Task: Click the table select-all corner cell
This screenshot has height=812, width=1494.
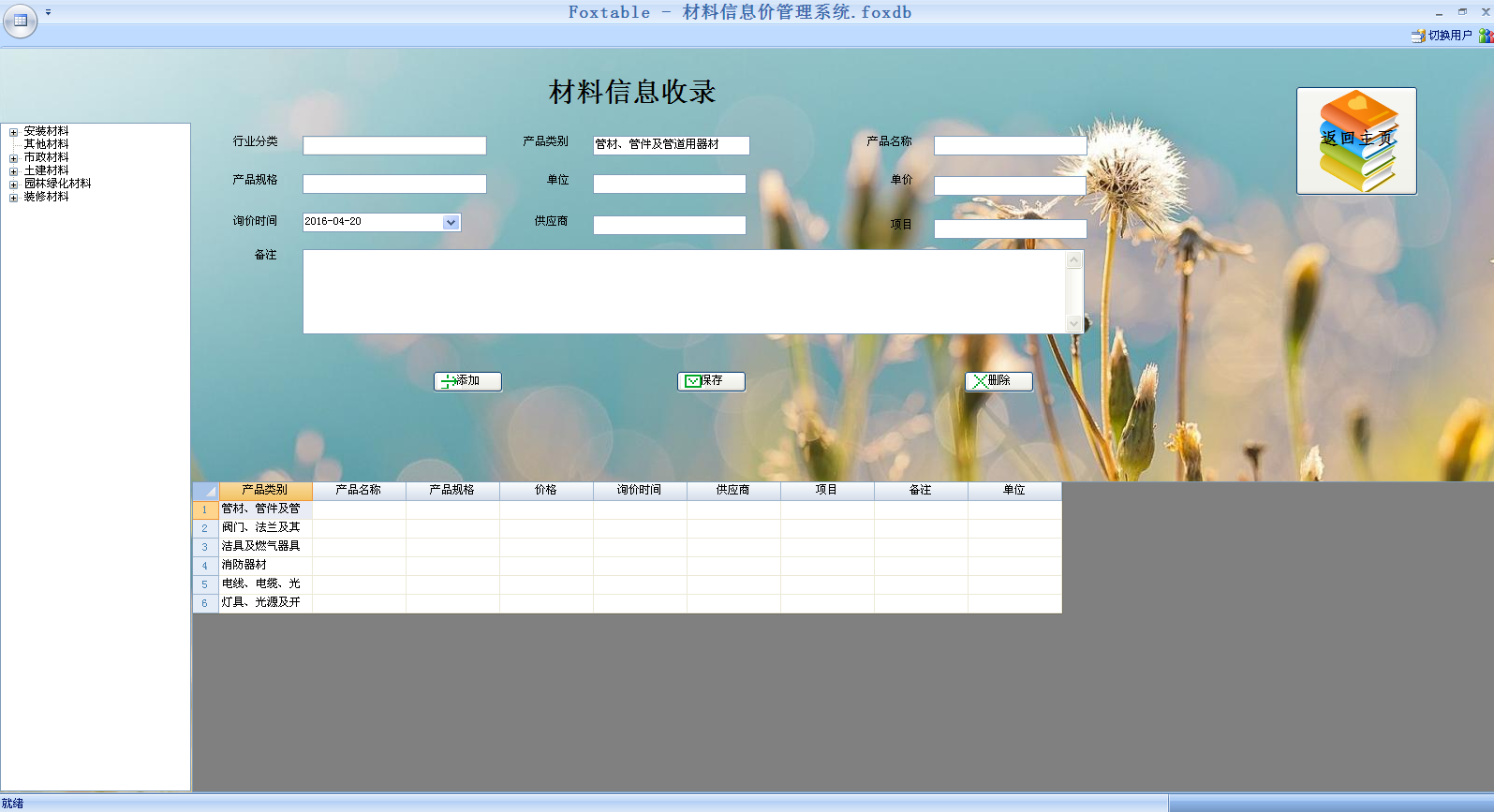Action: (205, 491)
